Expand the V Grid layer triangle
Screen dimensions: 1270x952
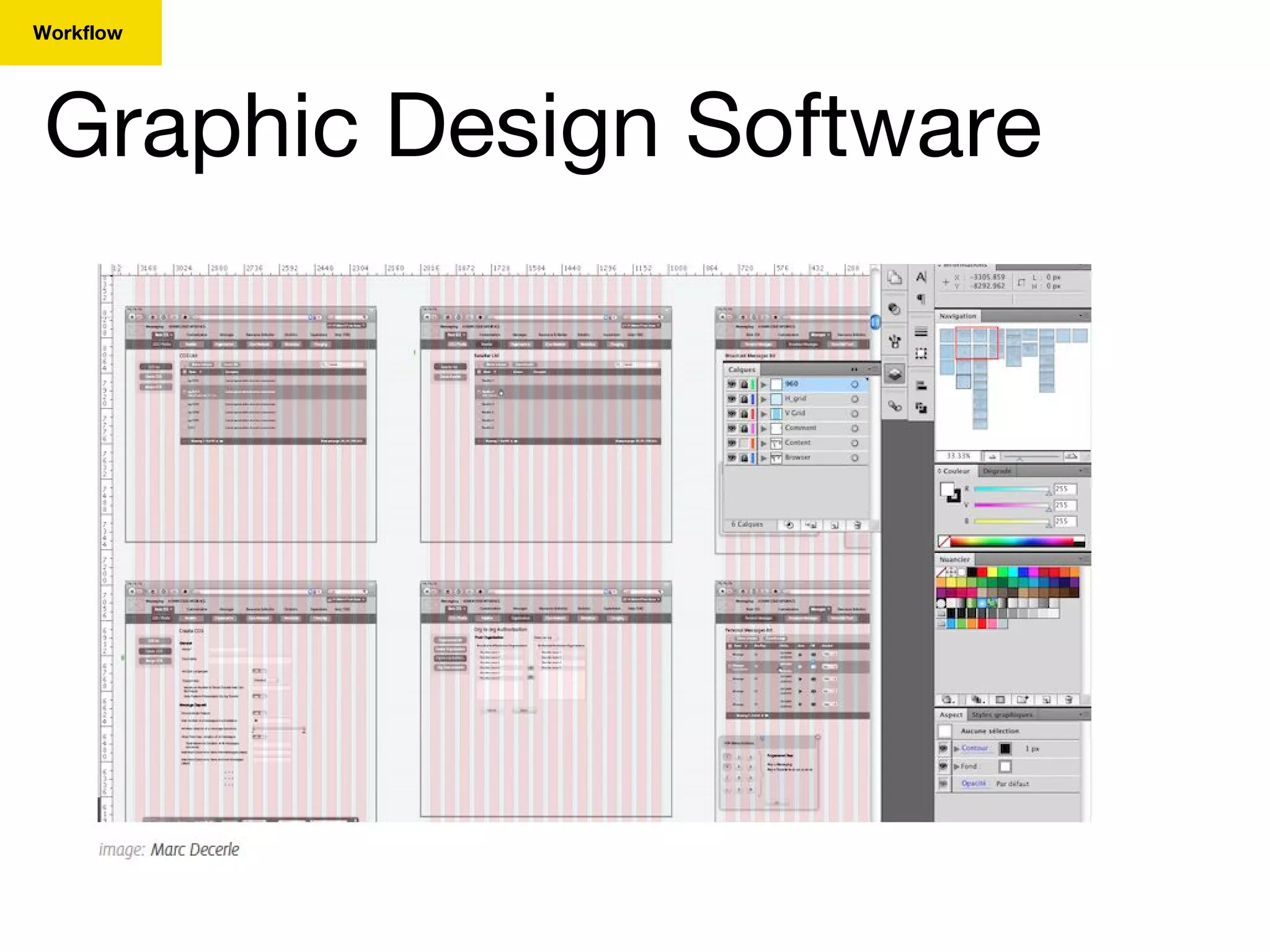(x=764, y=414)
